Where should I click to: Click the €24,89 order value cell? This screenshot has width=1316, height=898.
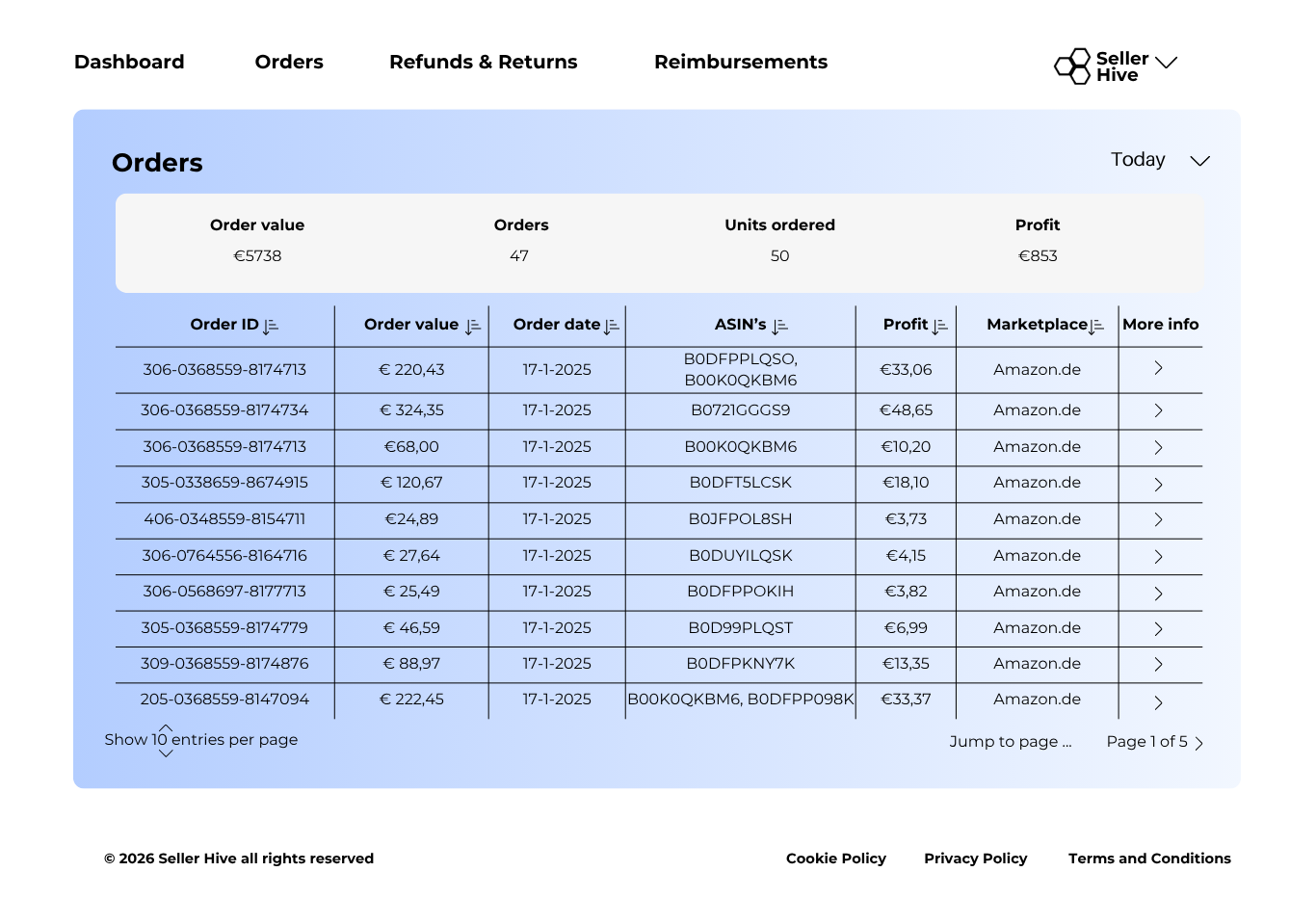click(x=411, y=519)
